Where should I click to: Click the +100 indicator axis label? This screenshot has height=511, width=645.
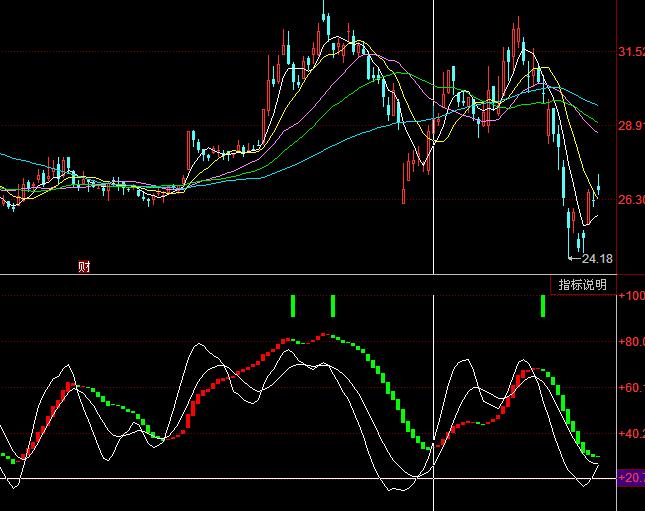(x=631, y=296)
